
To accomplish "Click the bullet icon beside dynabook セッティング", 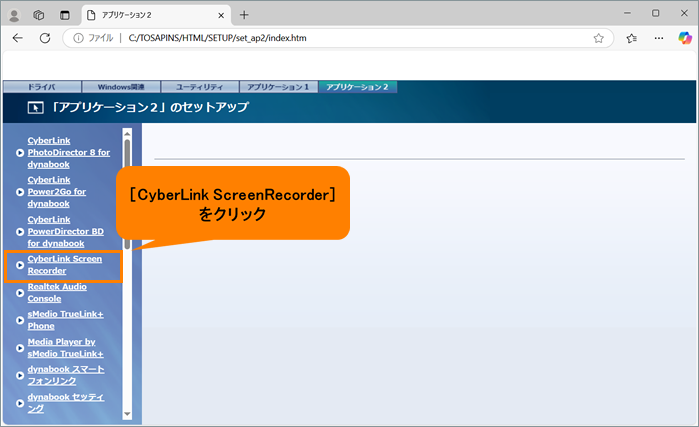I will tap(20, 403).
